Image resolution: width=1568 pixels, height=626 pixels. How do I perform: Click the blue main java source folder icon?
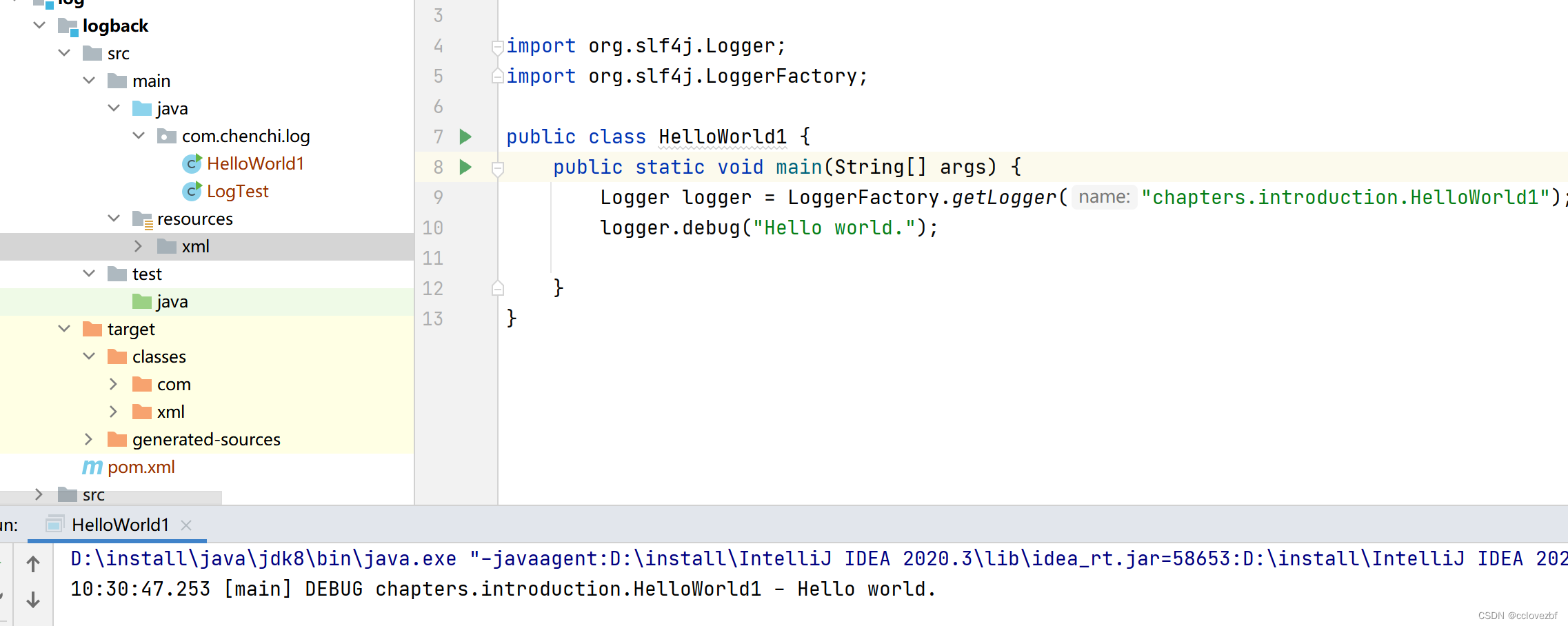tap(141, 108)
